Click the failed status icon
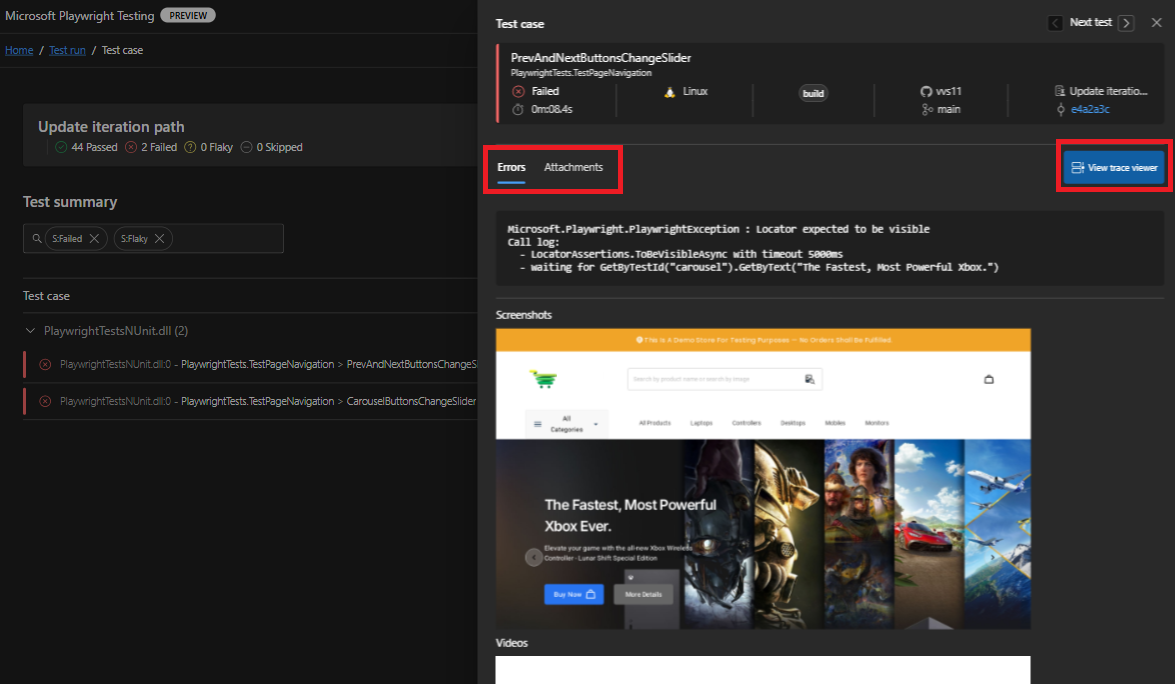1175x684 pixels. click(x=518, y=89)
